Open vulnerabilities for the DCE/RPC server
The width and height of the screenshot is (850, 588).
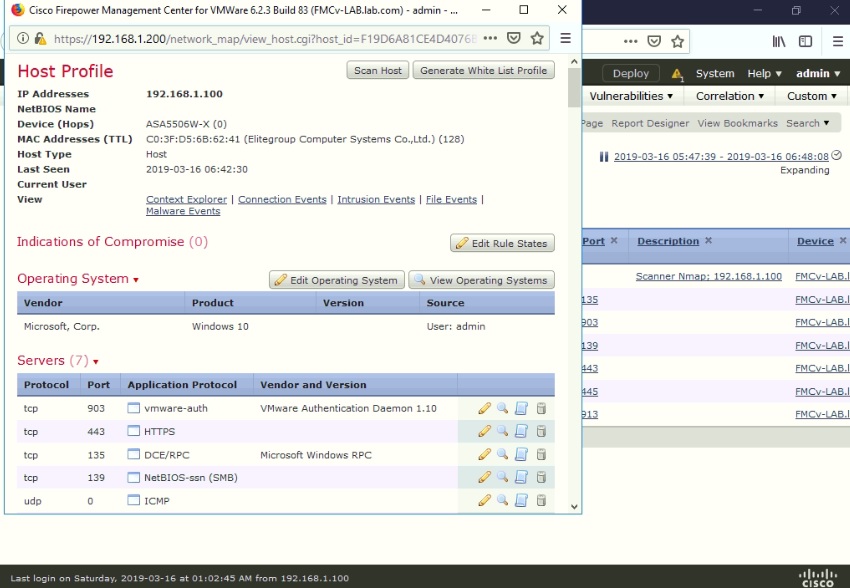(521, 455)
